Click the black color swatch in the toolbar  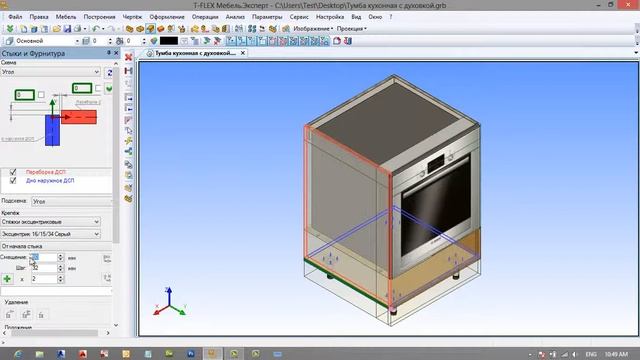point(169,41)
